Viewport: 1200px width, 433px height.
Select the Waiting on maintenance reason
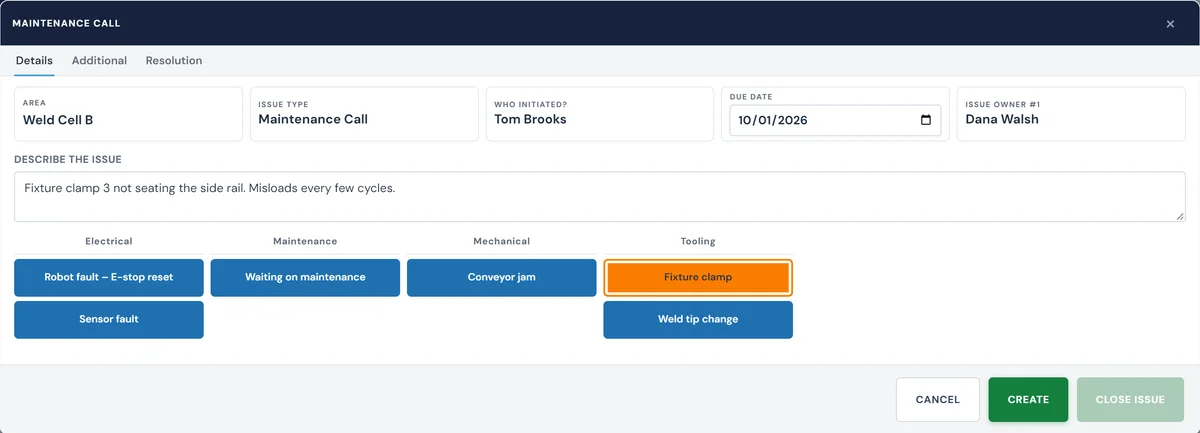(x=305, y=278)
